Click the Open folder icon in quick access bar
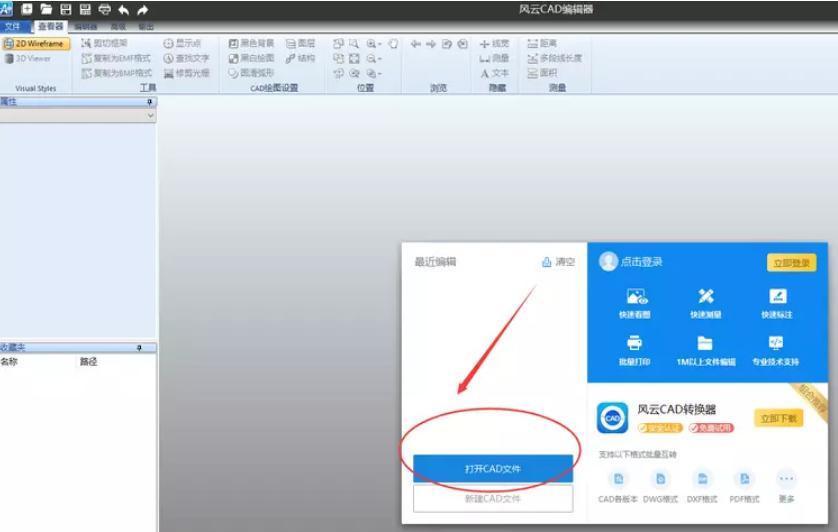Screen dimensions: 838x532 [46, 9]
